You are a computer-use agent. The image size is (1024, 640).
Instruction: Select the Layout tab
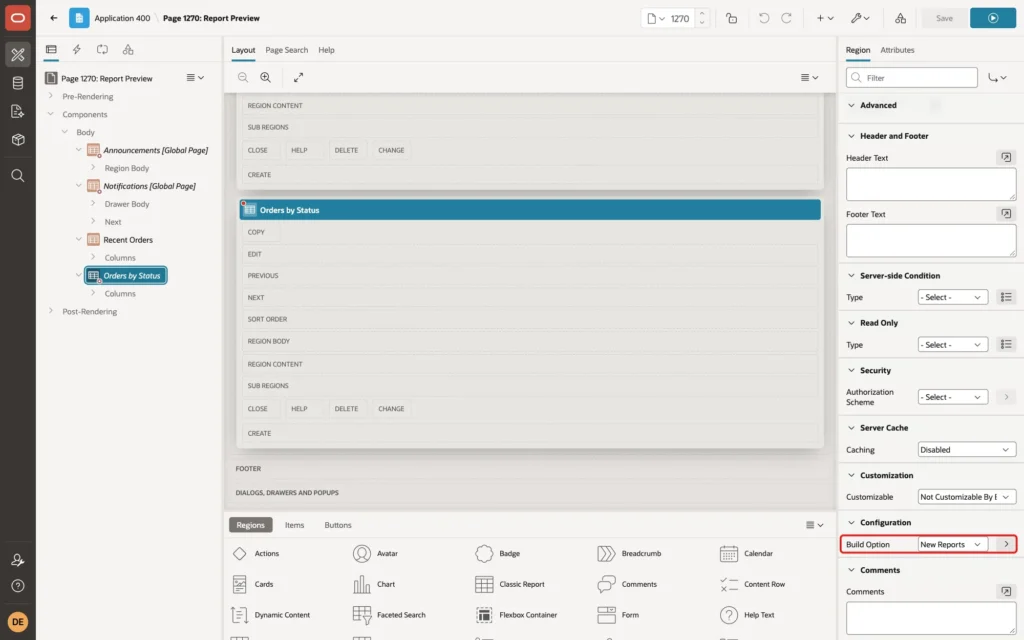point(243,50)
